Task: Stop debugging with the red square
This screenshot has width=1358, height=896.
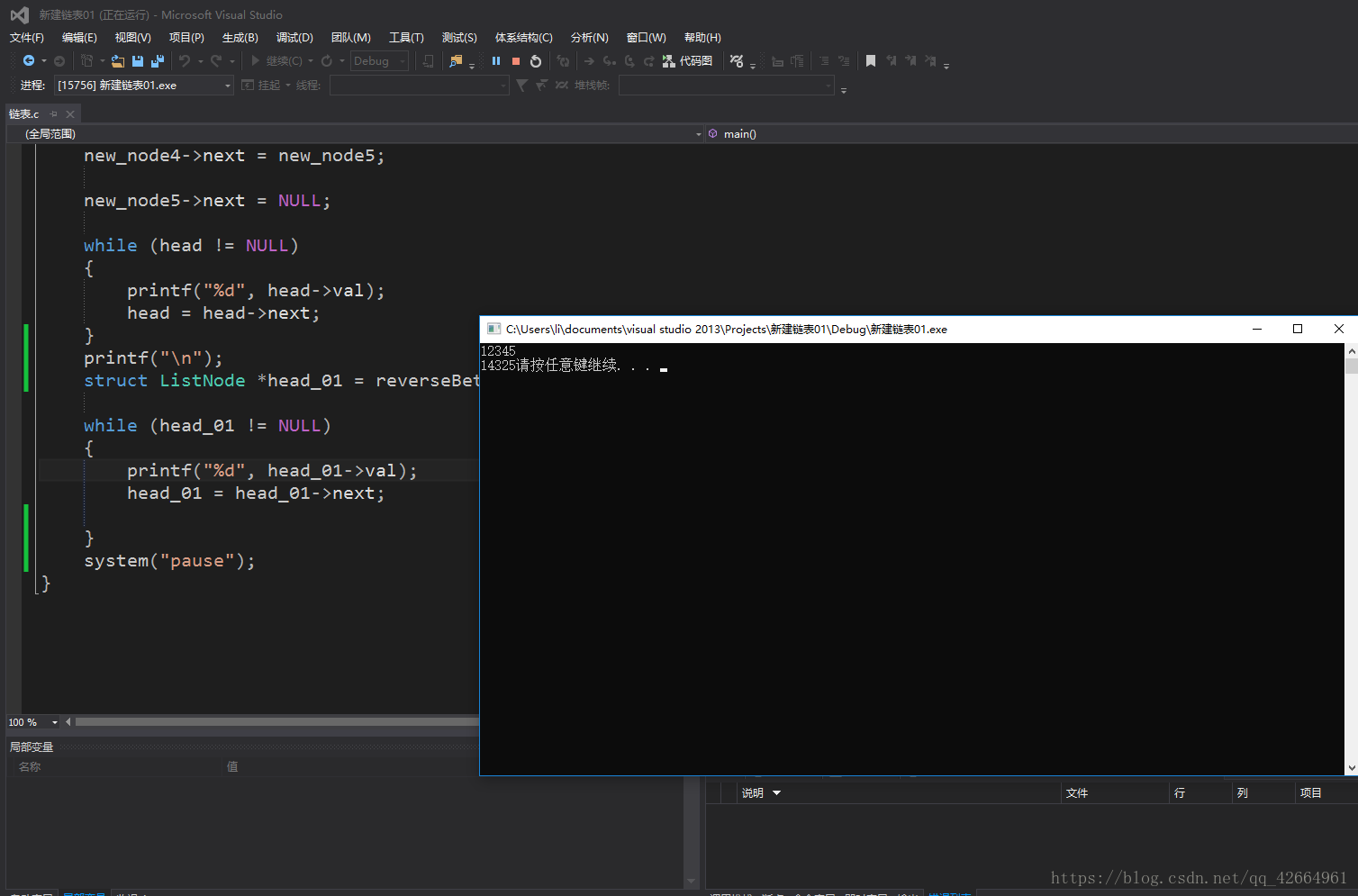Action: click(x=516, y=60)
